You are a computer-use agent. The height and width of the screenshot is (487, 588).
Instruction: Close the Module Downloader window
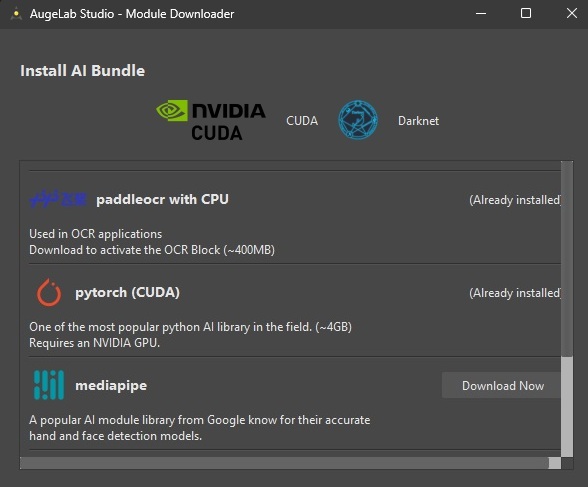tap(572, 13)
